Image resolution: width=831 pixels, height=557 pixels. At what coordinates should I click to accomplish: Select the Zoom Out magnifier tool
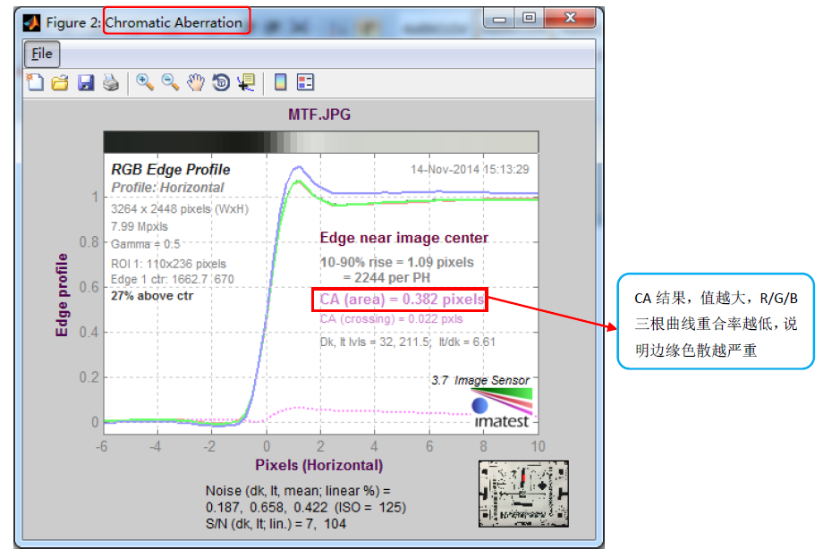pyautogui.click(x=170, y=83)
